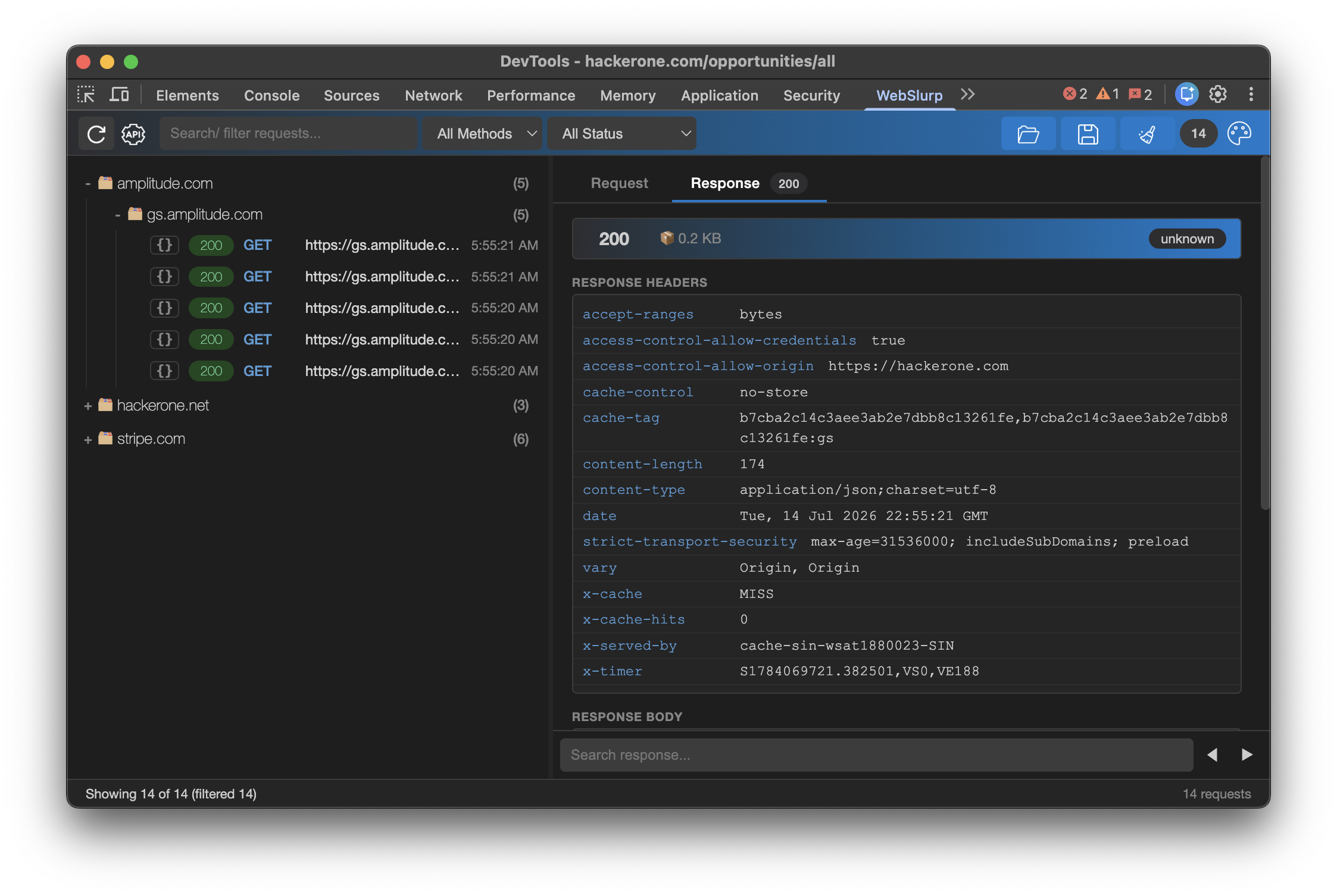The width and height of the screenshot is (1337, 896).
Task: Click the blue AI assistance icon
Action: [x=1186, y=95]
